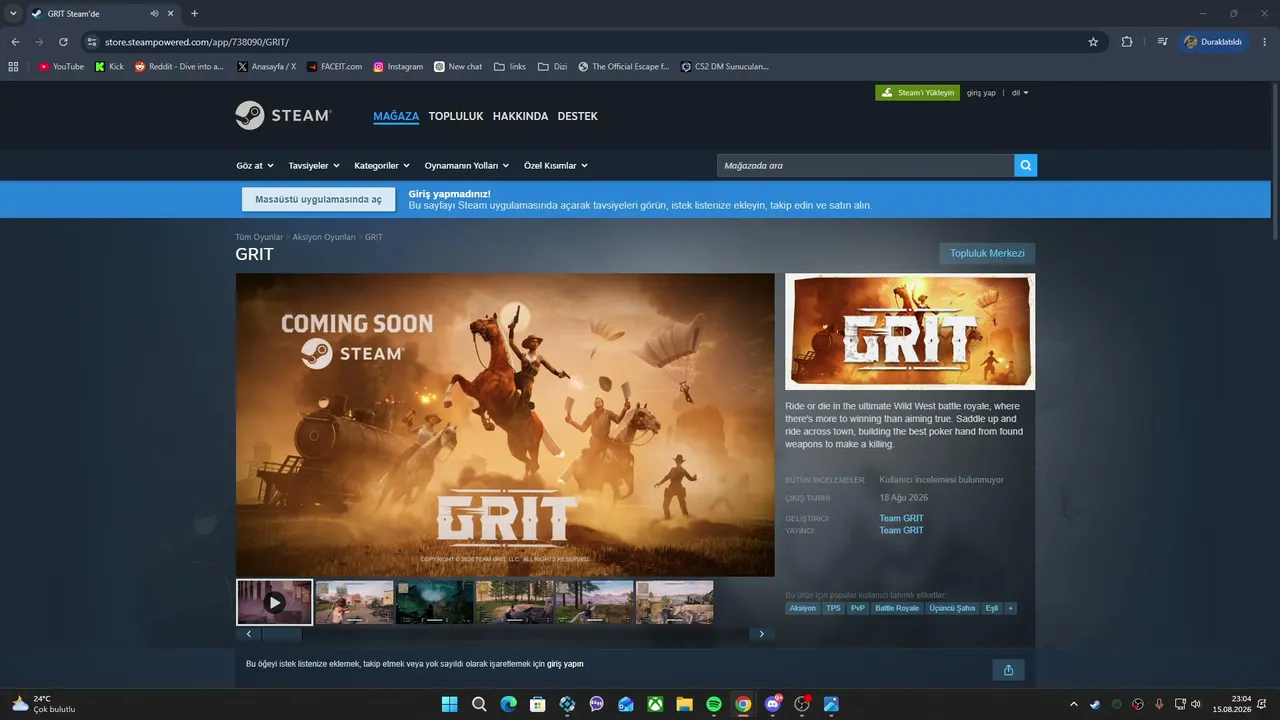Add a tag using the plus button
The height and width of the screenshot is (720, 1280).
point(1010,608)
